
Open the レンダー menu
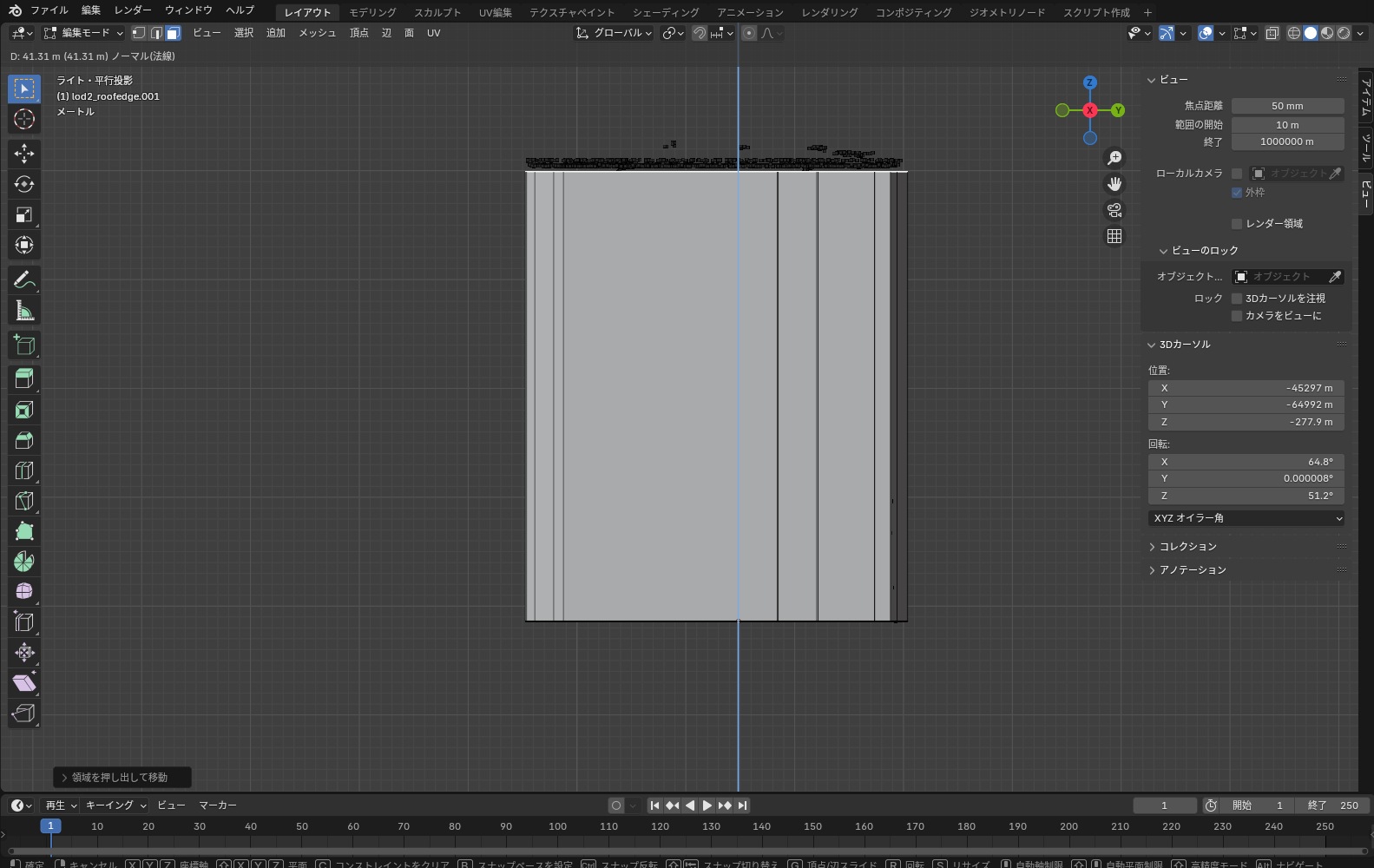click(133, 10)
